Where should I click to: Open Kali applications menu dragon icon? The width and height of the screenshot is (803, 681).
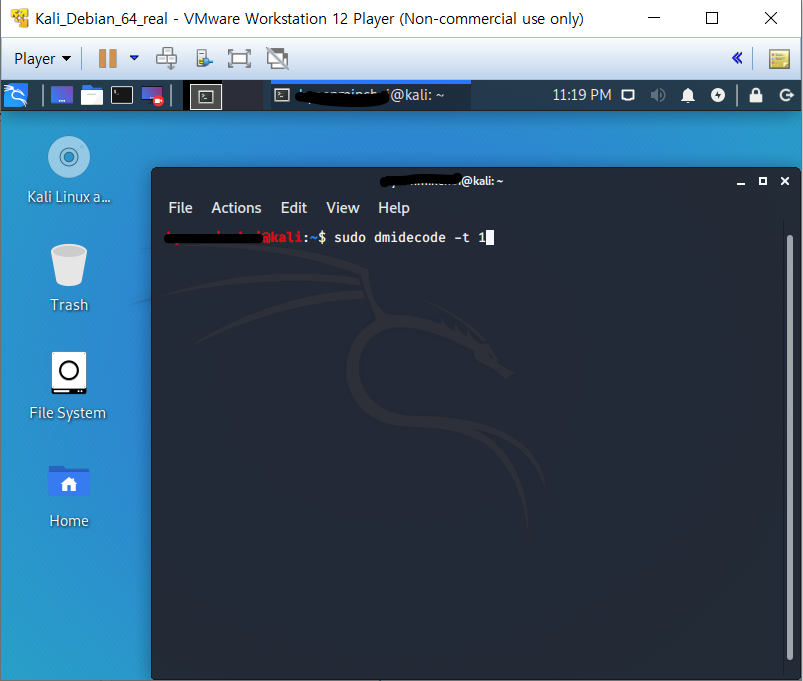point(15,95)
